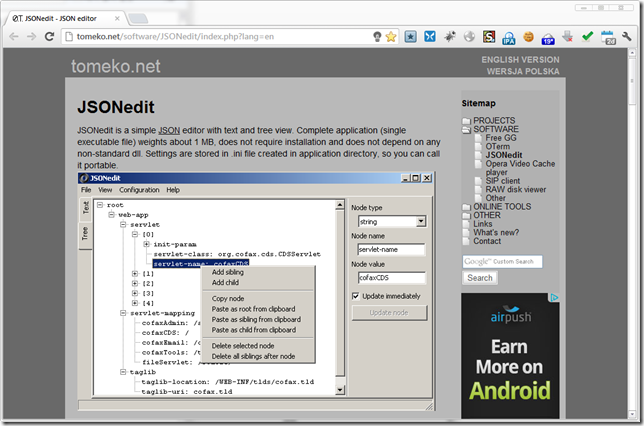Click the bug extension icon
Viewport: 644px width, 426px height.
[450, 37]
